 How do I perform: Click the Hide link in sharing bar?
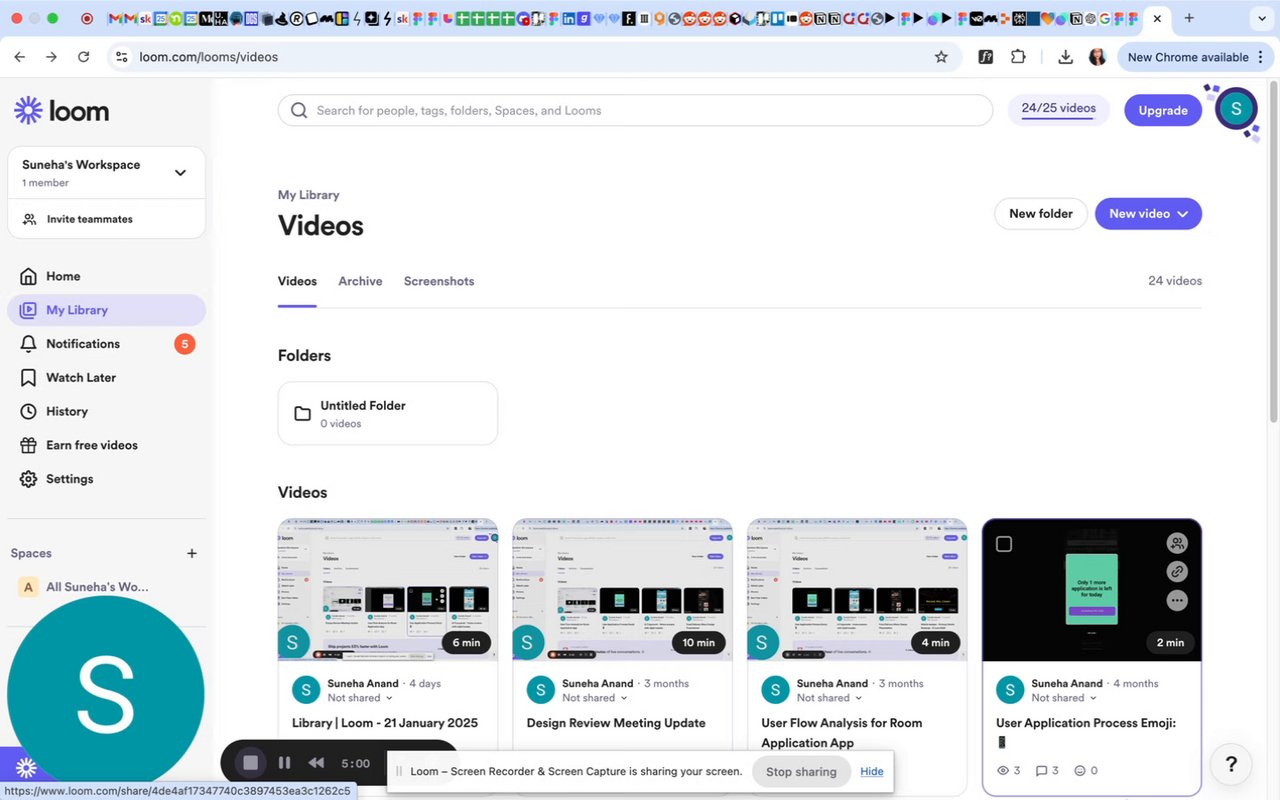[872, 771]
